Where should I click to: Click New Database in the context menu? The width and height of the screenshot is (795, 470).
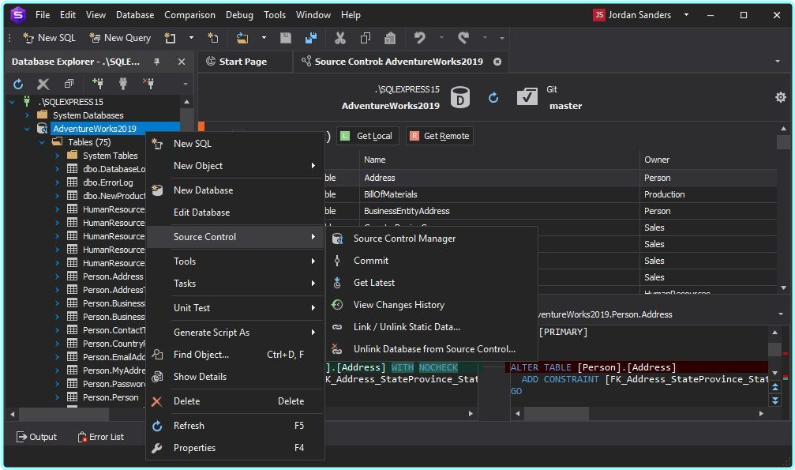click(x=235, y=190)
